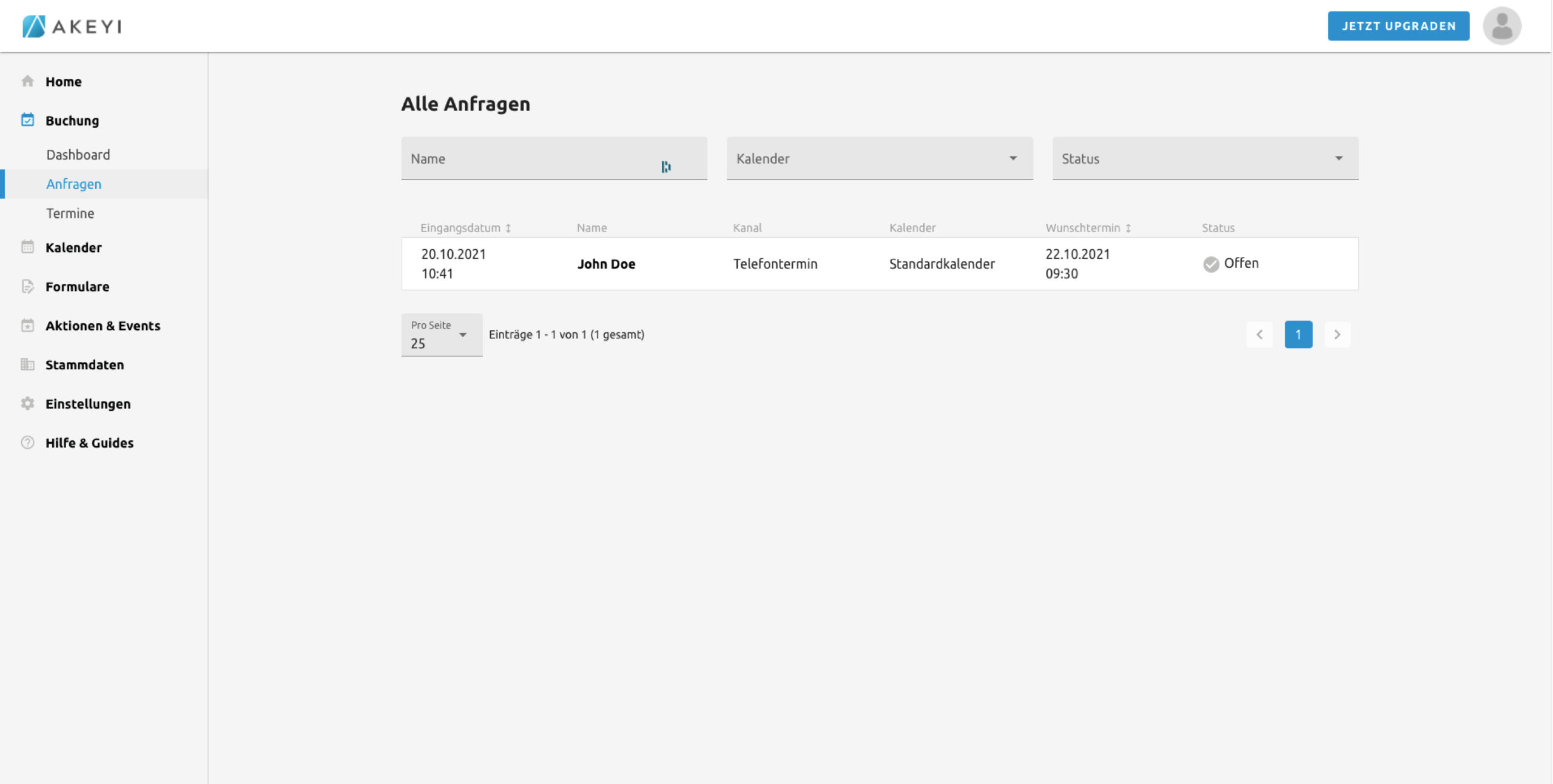Image resolution: width=1553 pixels, height=784 pixels.
Task: Click the Einstellungen gear icon
Action: (27, 403)
